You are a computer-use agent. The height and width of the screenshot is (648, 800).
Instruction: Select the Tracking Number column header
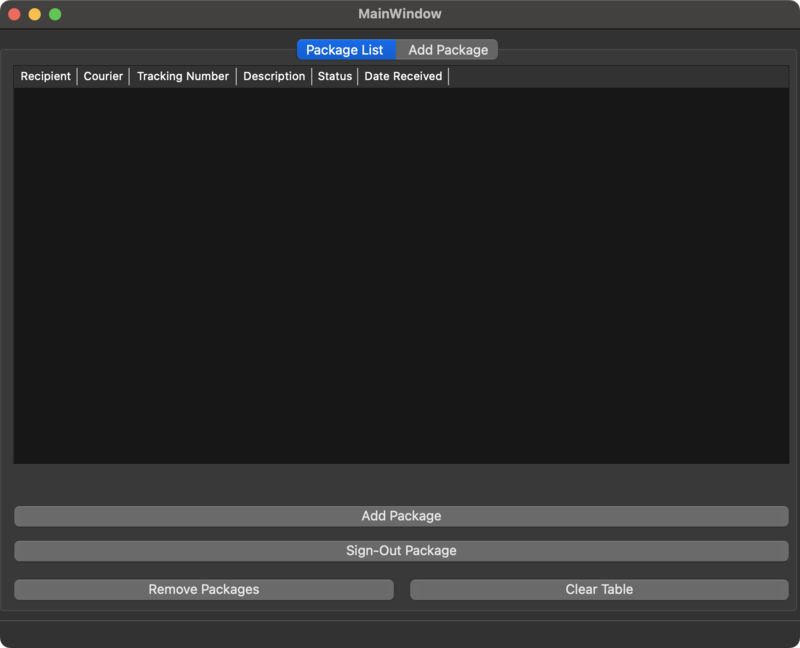click(183, 76)
